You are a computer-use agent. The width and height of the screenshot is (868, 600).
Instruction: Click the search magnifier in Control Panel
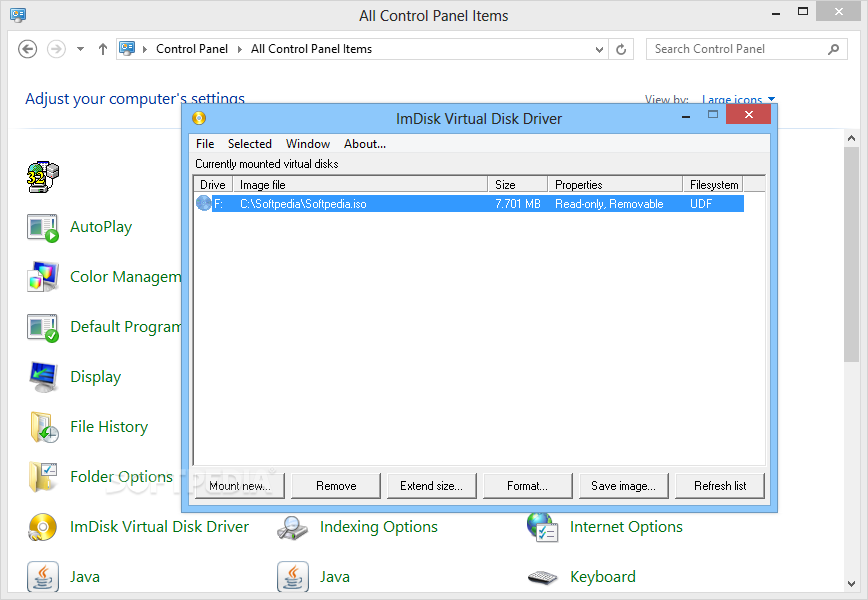click(x=833, y=49)
